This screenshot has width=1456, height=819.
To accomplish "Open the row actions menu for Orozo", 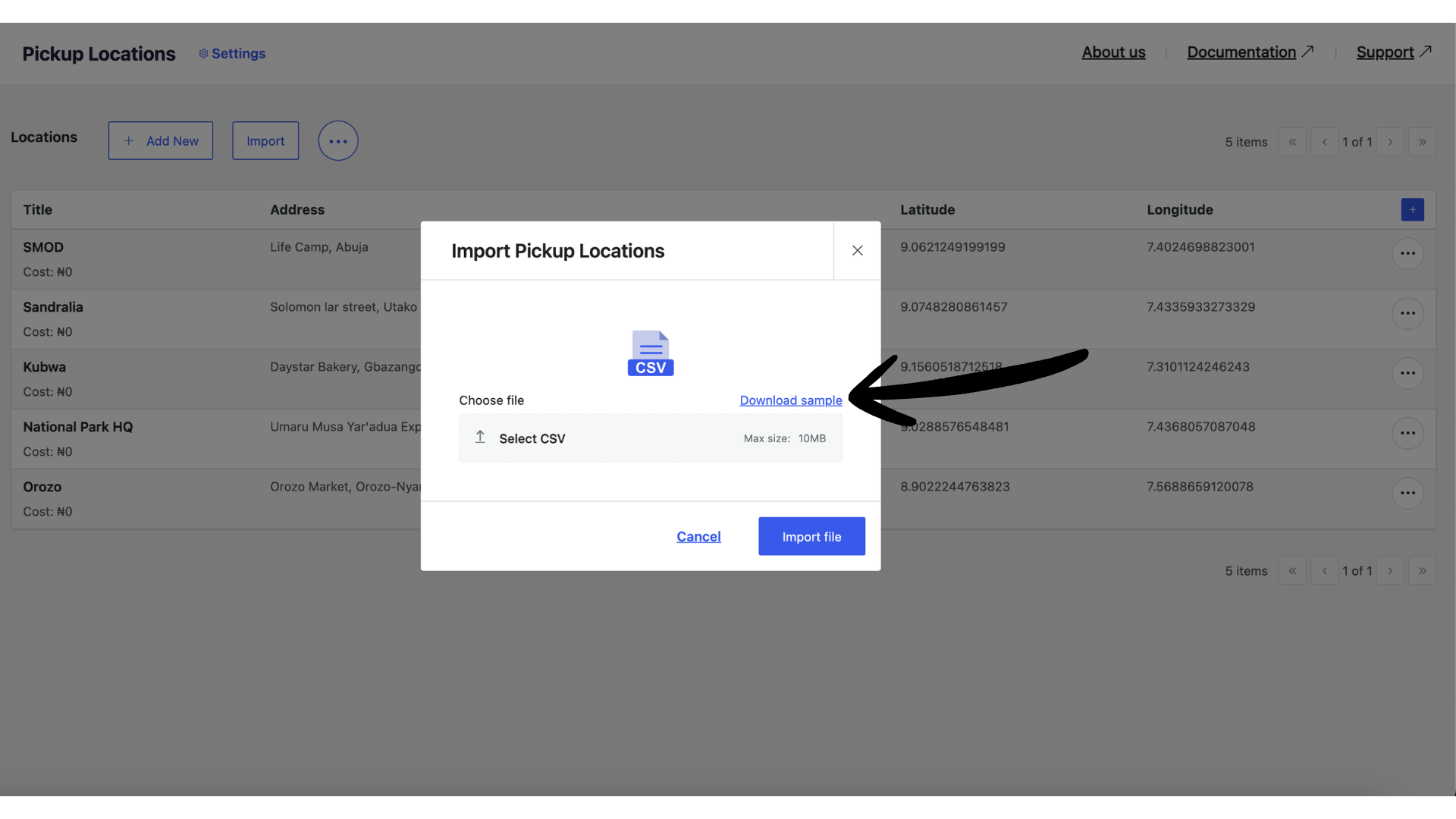I will 1407,493.
